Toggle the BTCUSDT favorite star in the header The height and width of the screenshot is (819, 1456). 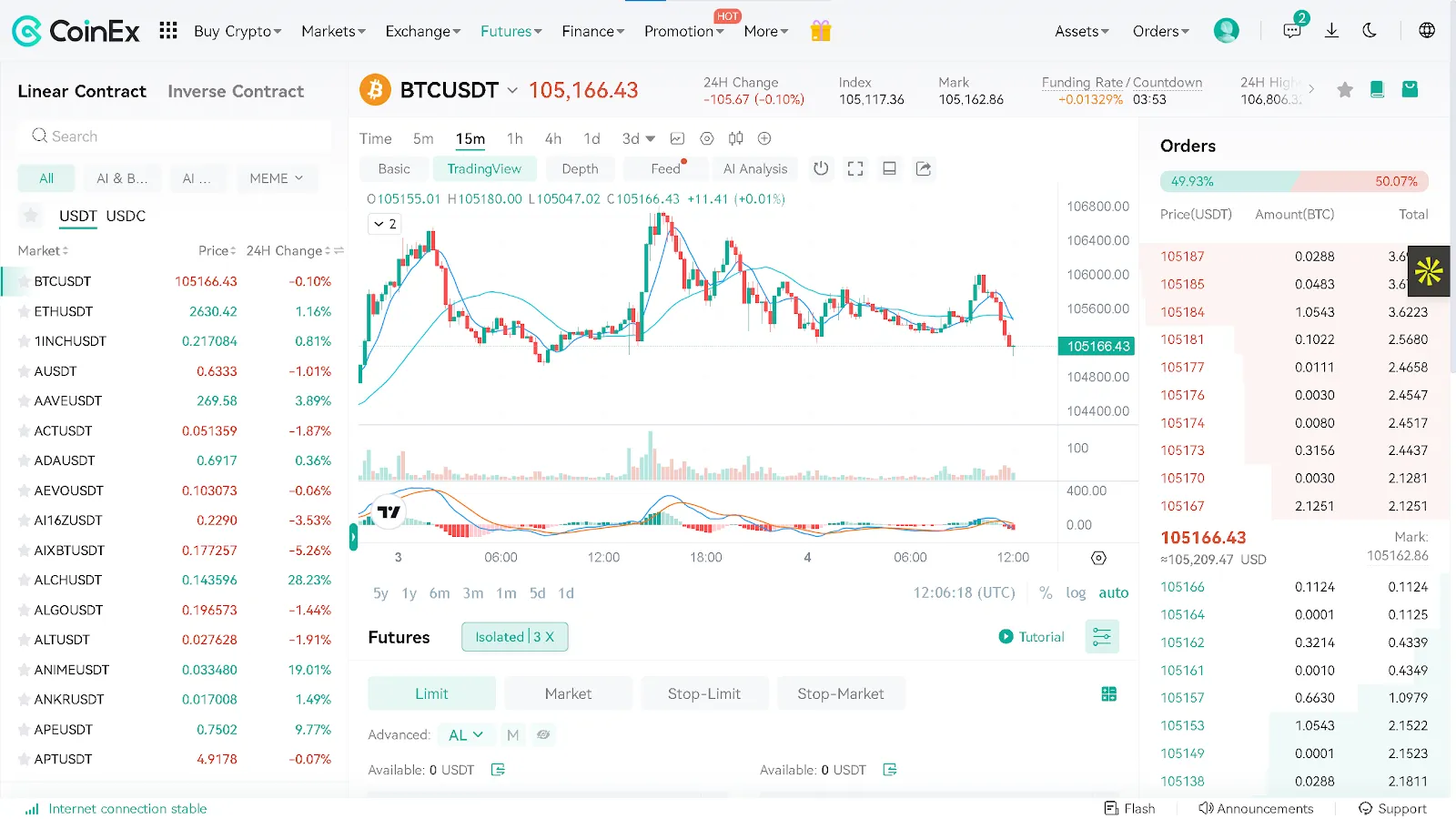pyautogui.click(x=1345, y=89)
